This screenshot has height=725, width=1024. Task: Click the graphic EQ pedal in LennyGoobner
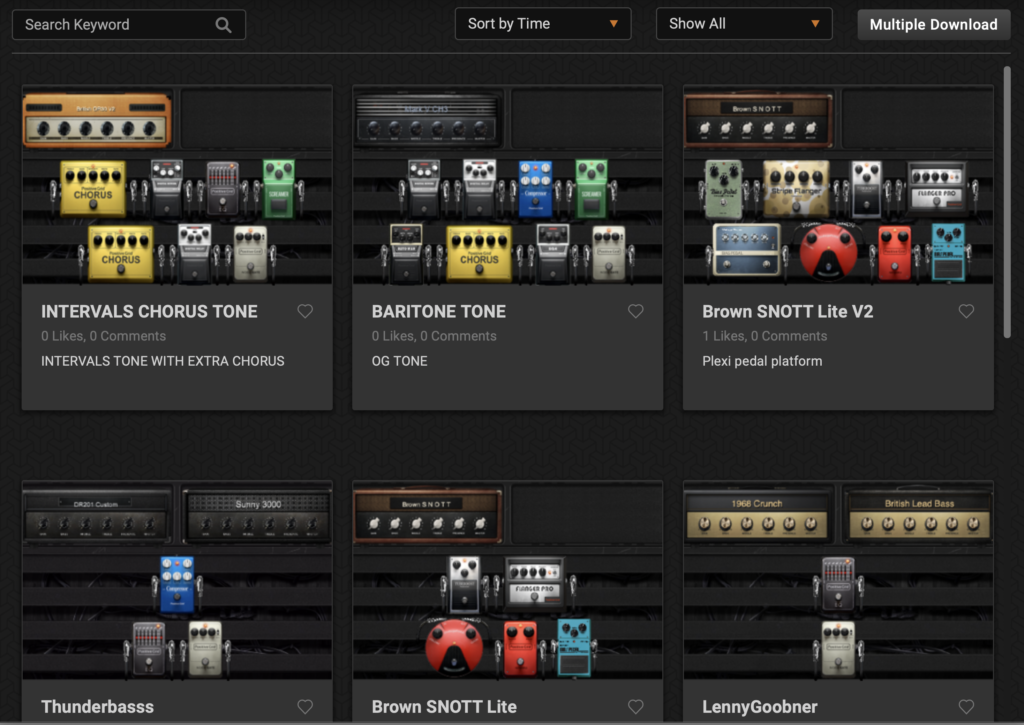click(x=838, y=583)
